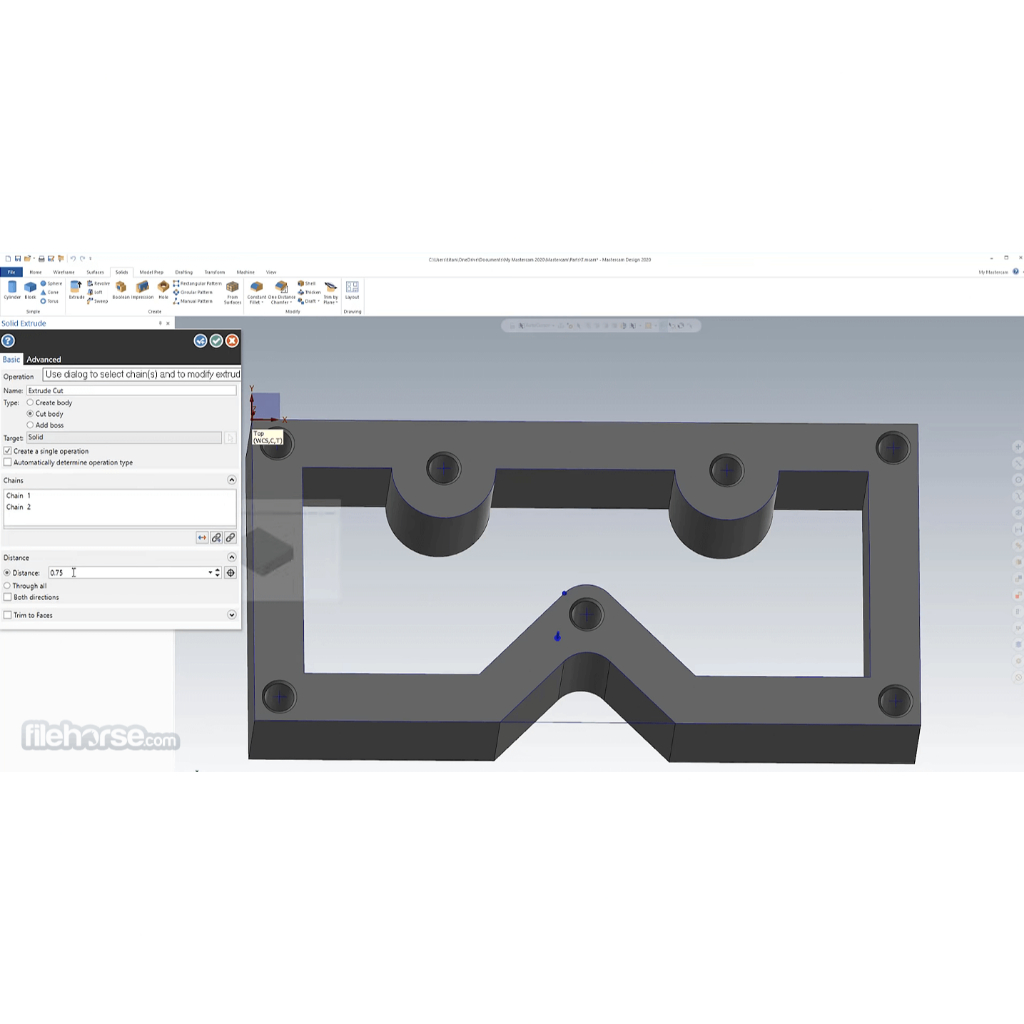Select the Cylinder solid tool
Screen dimensions: 1024x1024
[x=12, y=290]
